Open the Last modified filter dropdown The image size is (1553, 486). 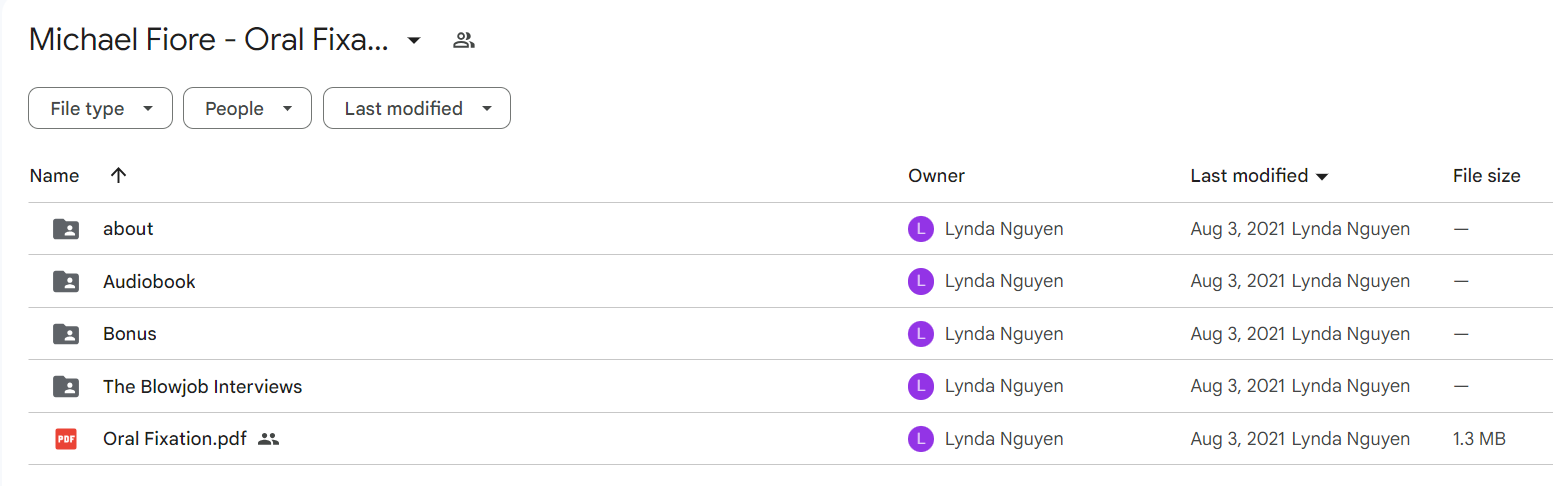click(x=417, y=108)
